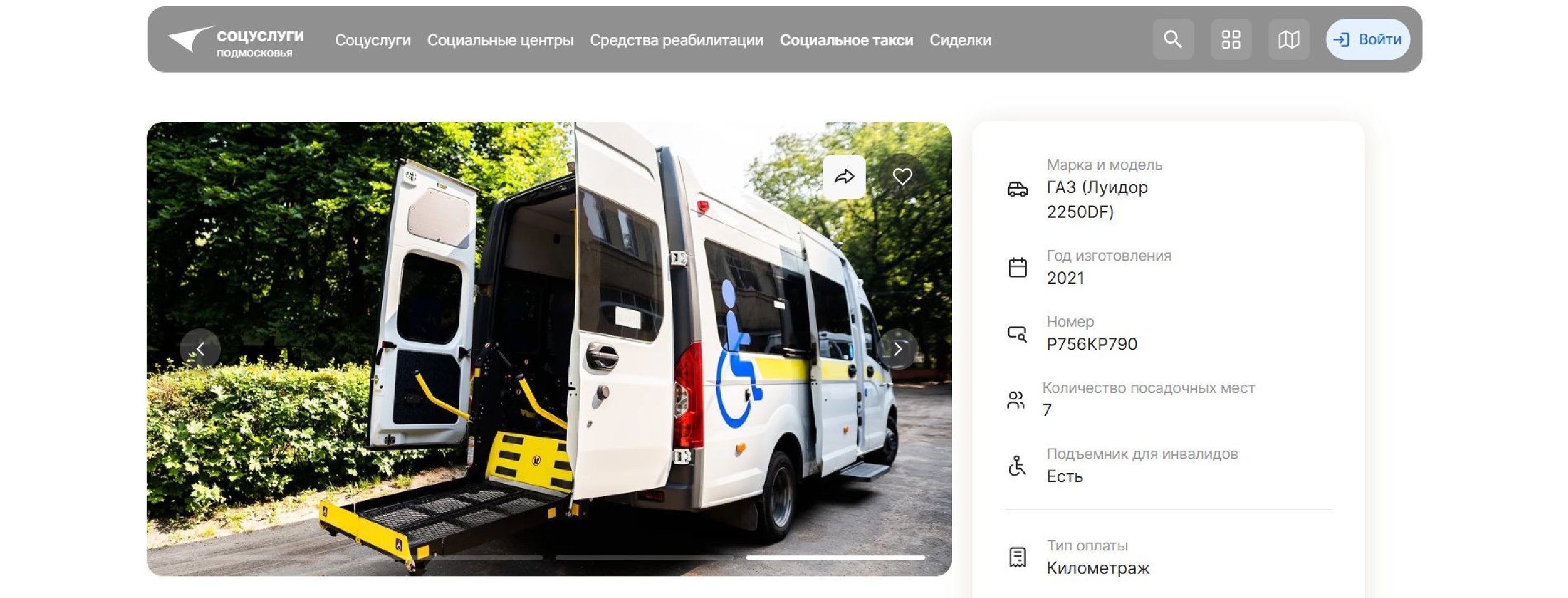Open the Сиделки menu item
1568x598 pixels.
point(960,40)
